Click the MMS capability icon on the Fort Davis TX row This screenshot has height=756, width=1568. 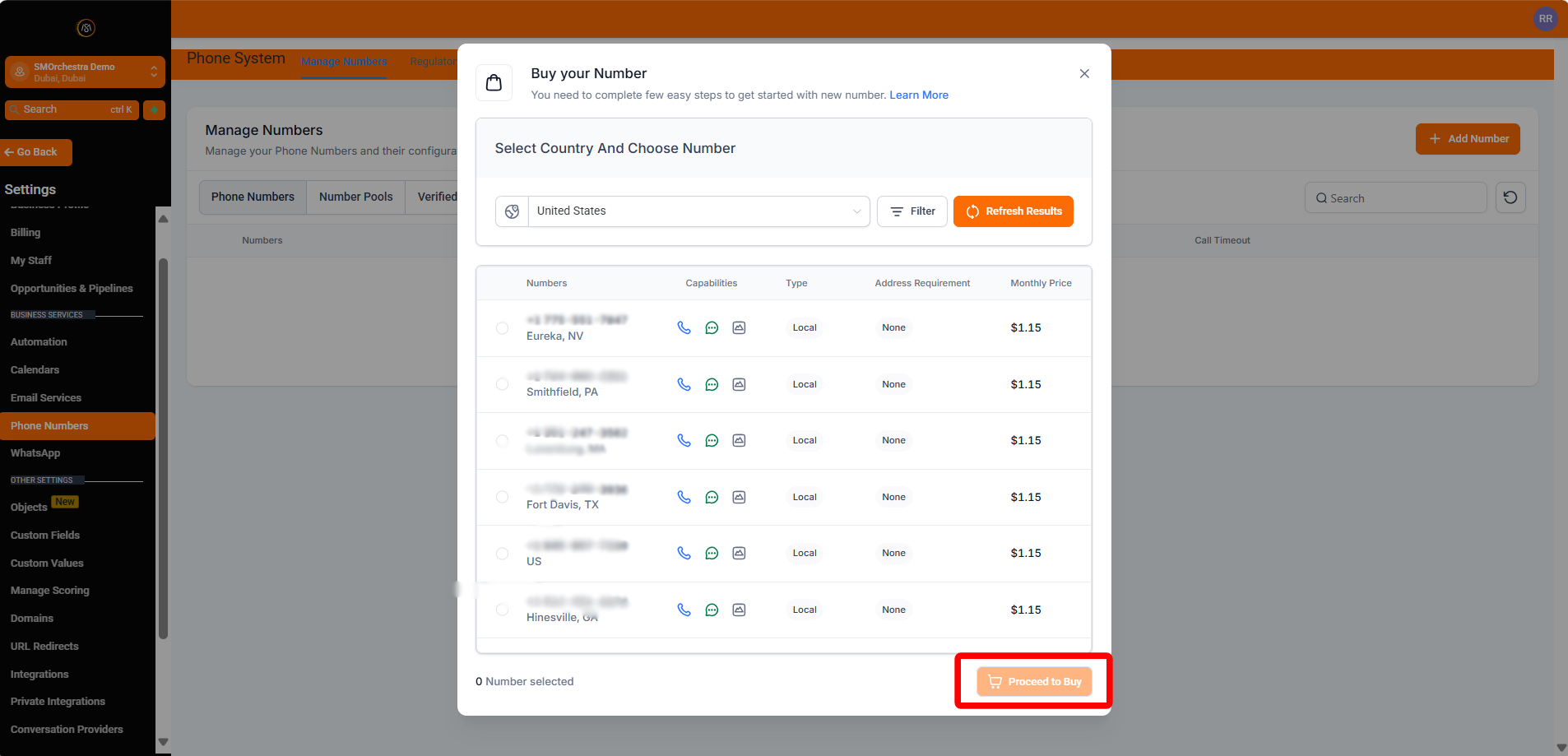738,496
